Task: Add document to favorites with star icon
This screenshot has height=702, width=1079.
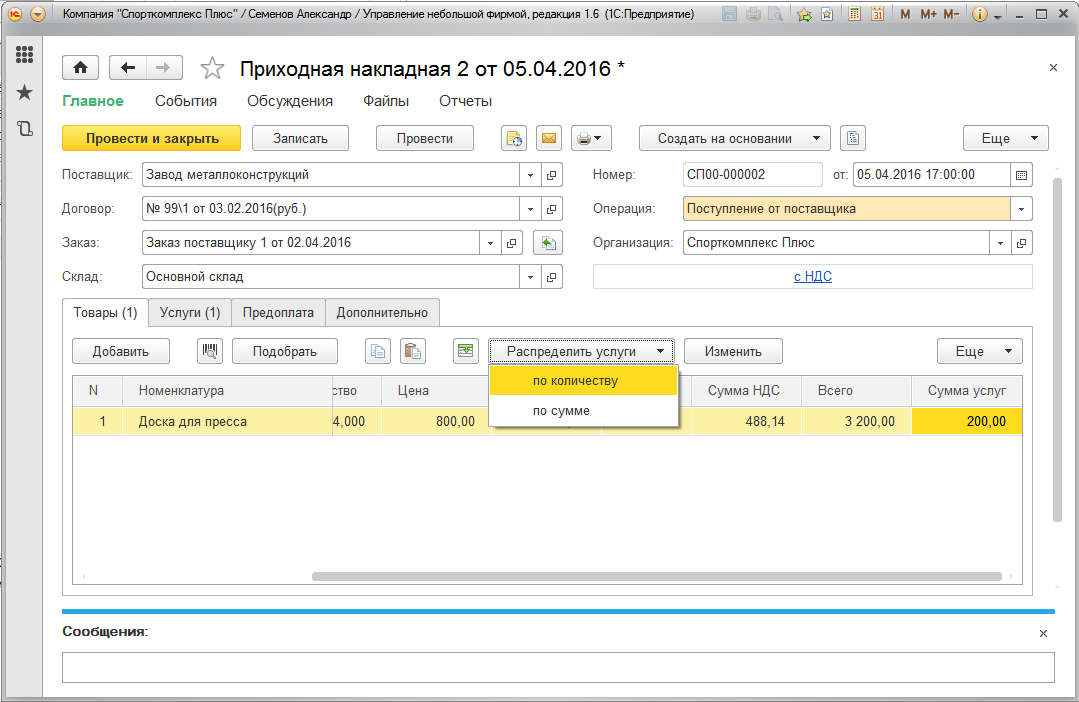Action: click(x=212, y=68)
